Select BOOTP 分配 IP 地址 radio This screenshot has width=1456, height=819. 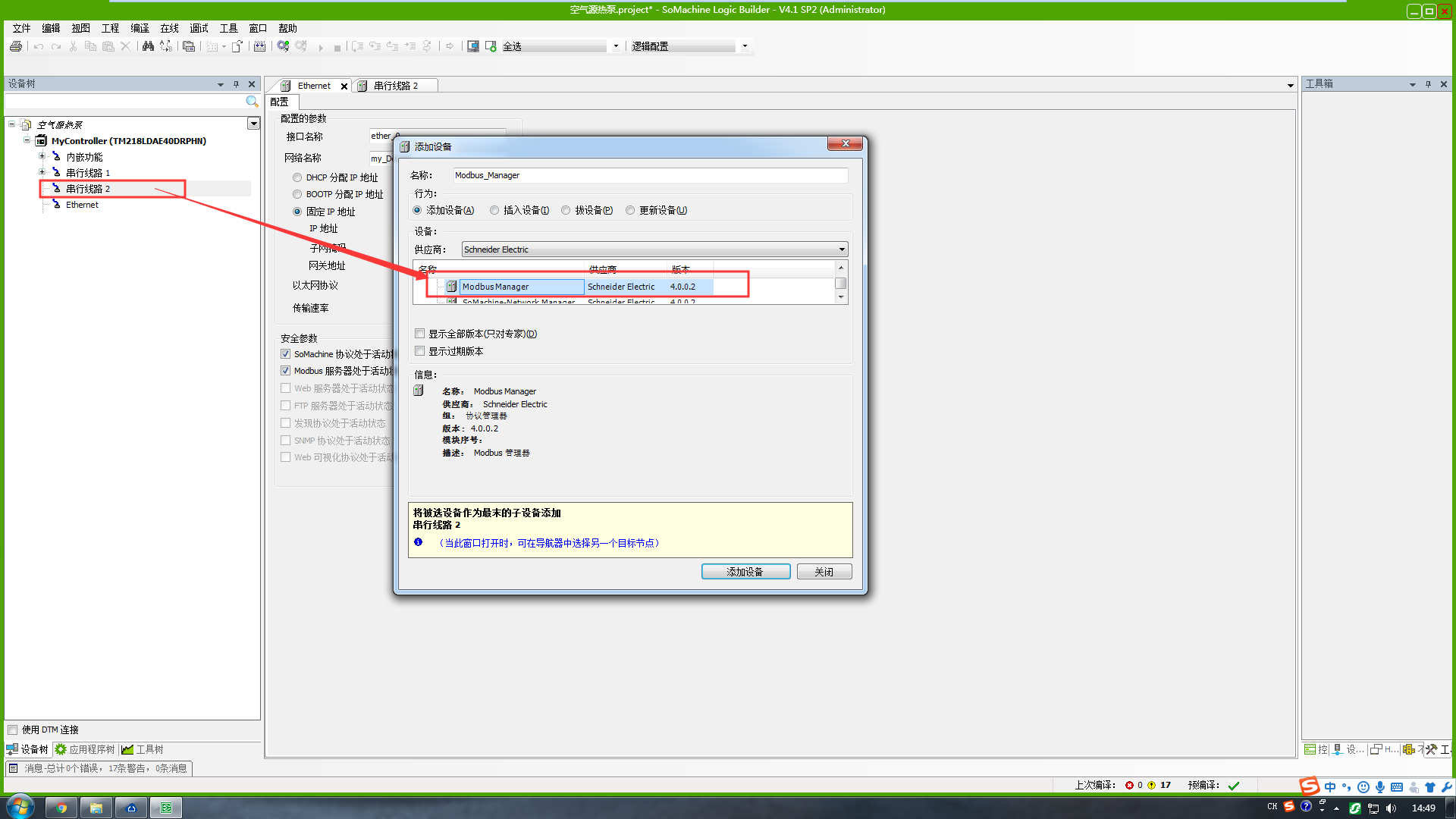point(297,194)
